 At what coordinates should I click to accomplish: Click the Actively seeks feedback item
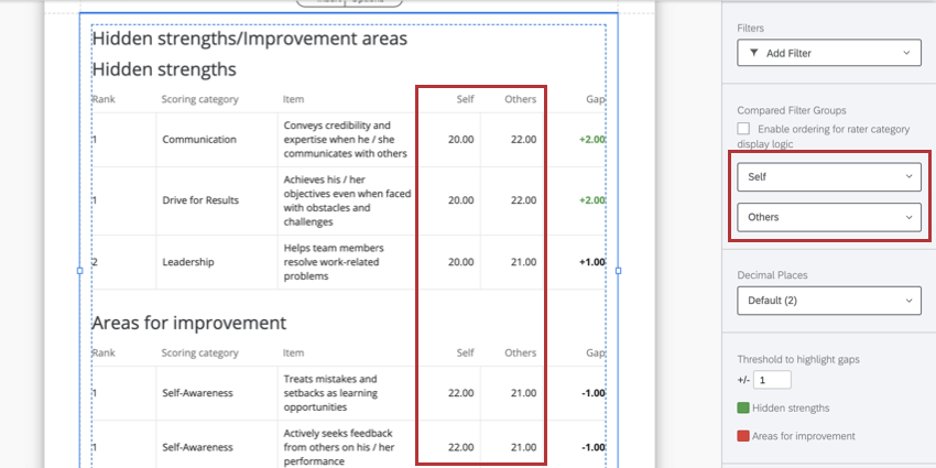tap(338, 447)
